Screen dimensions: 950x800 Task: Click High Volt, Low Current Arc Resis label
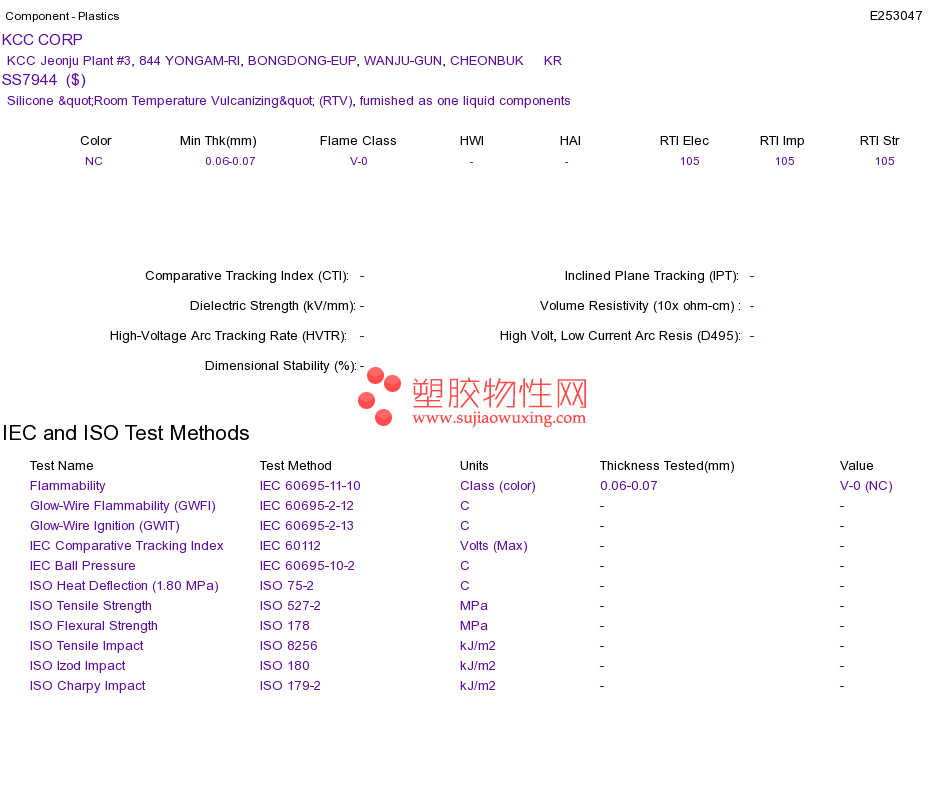tap(620, 336)
